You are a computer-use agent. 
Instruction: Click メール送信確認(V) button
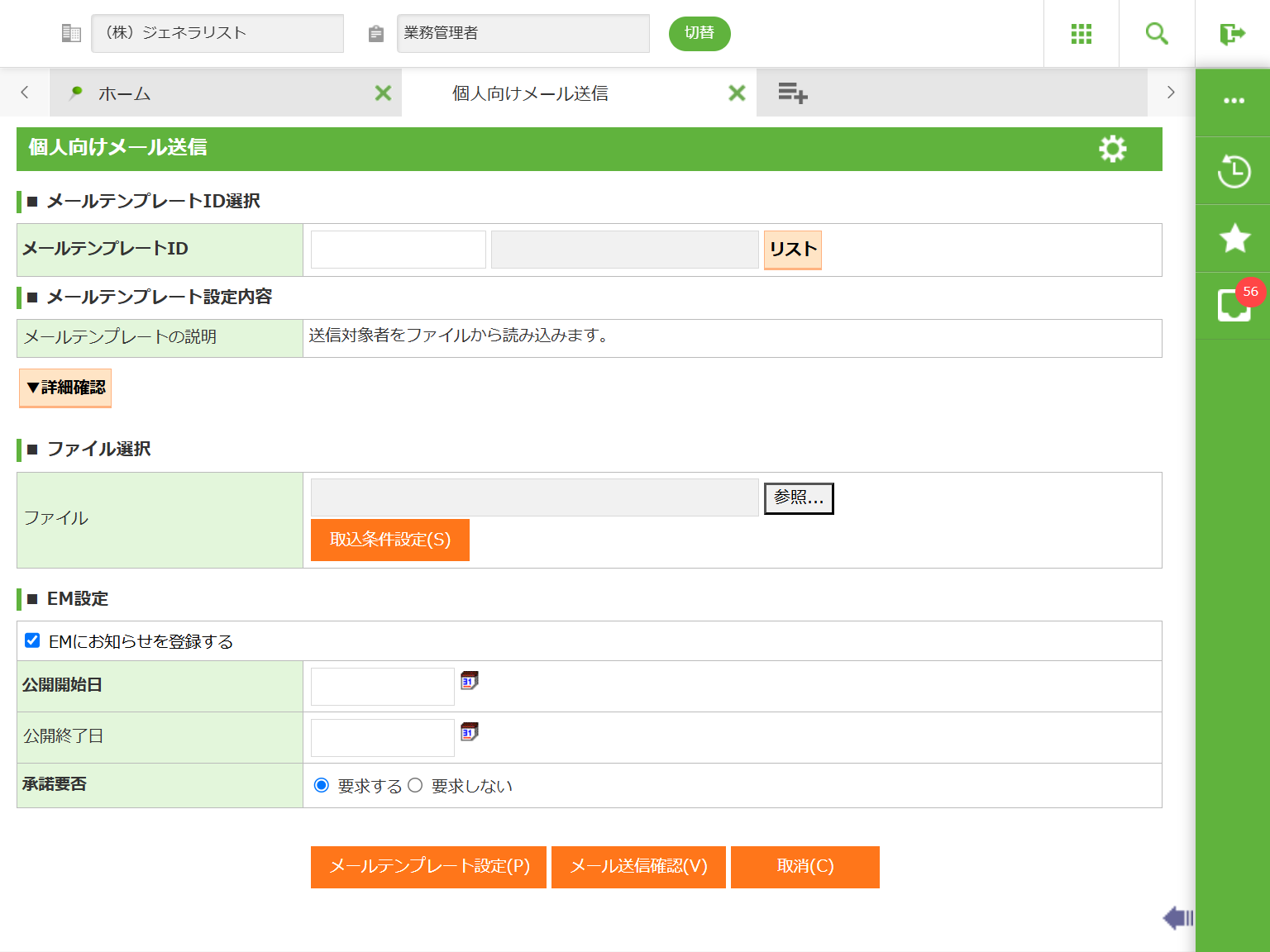click(638, 867)
